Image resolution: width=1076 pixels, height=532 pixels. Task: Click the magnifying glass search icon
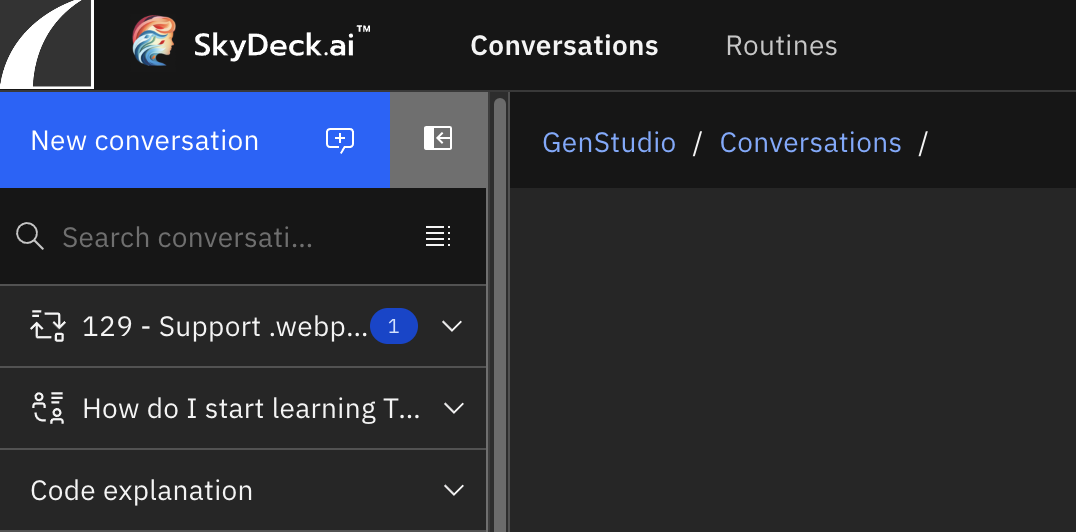[x=31, y=237]
